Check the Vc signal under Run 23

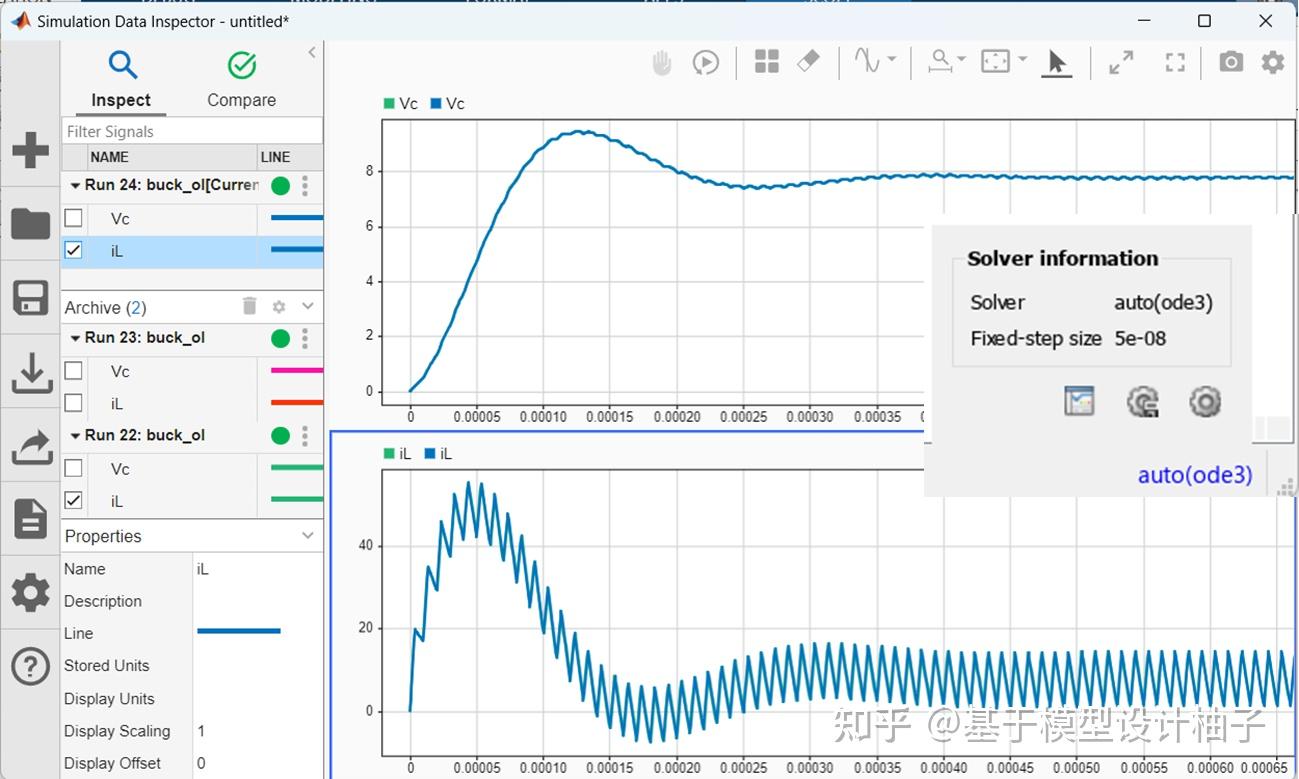(x=73, y=371)
